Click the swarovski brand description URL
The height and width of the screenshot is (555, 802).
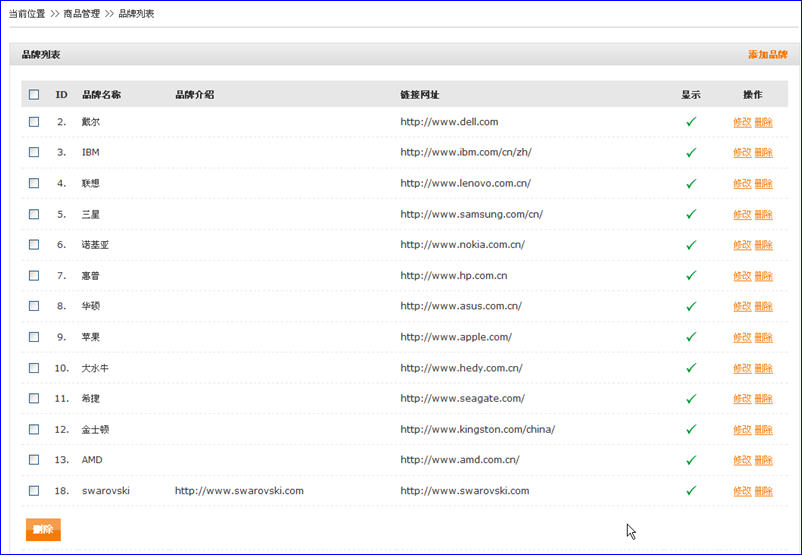[239, 491]
